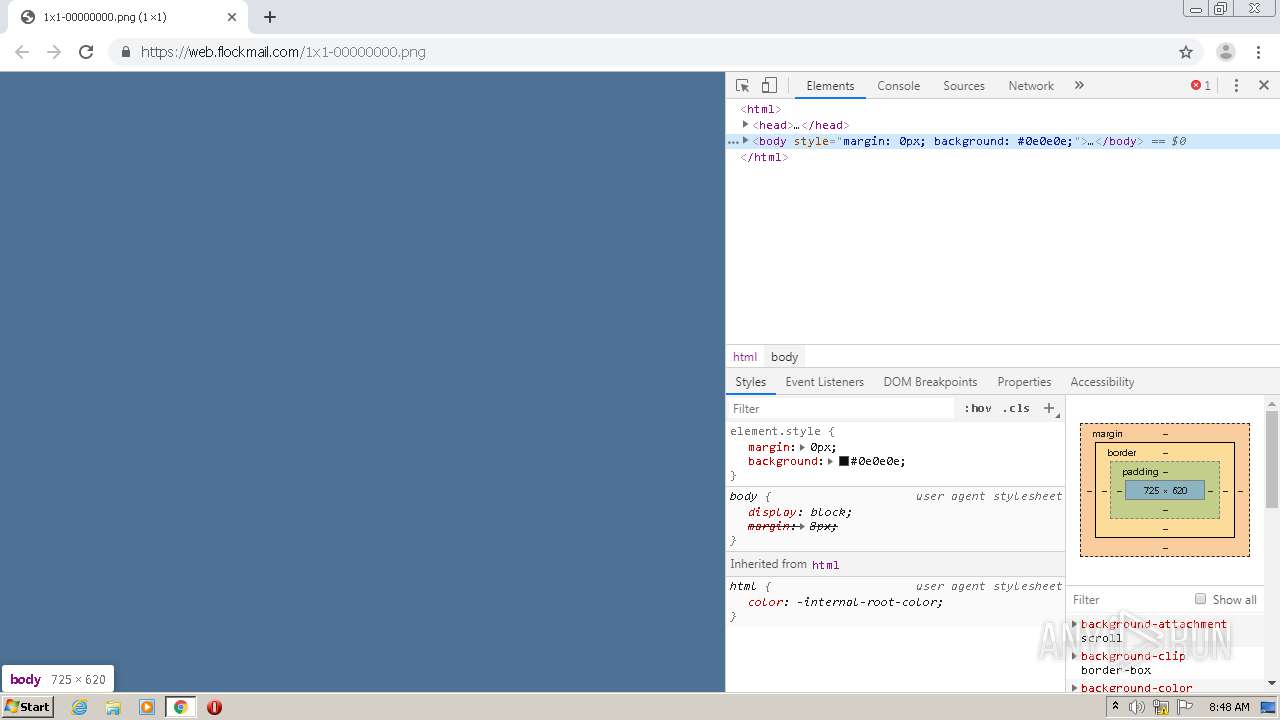Viewport: 1280px width, 720px height.
Task: Expand the background-attachment computed property
Action: click(1075, 624)
